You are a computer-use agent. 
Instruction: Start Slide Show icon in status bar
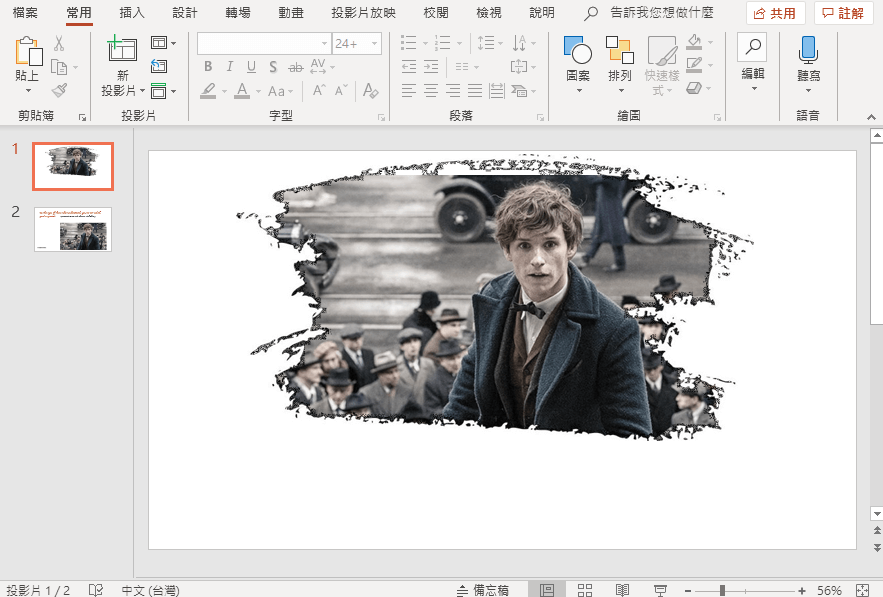(660, 590)
